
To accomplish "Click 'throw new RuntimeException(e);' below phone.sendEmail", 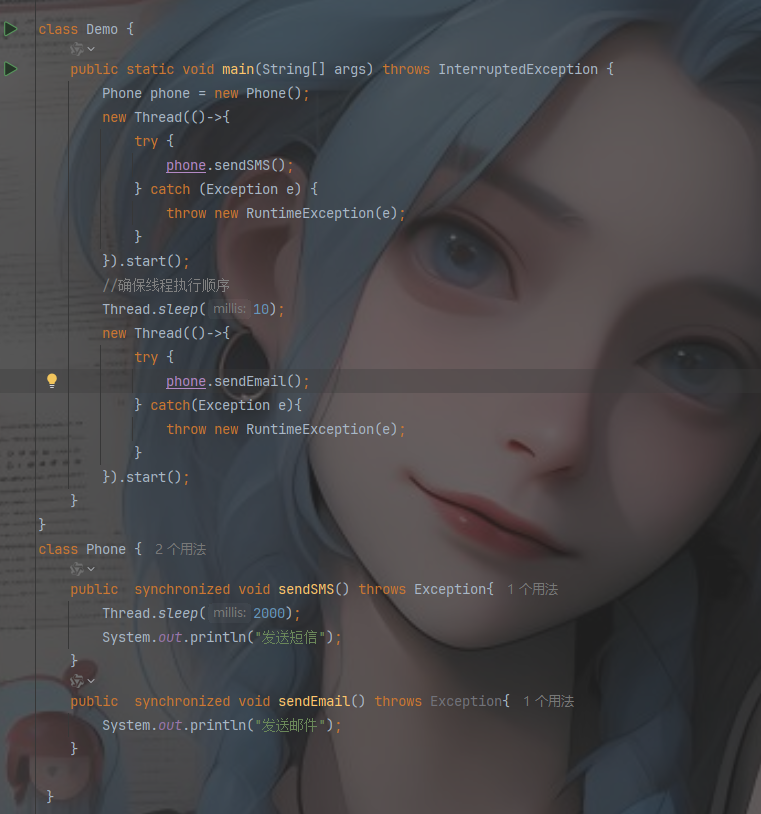I will (x=286, y=429).
